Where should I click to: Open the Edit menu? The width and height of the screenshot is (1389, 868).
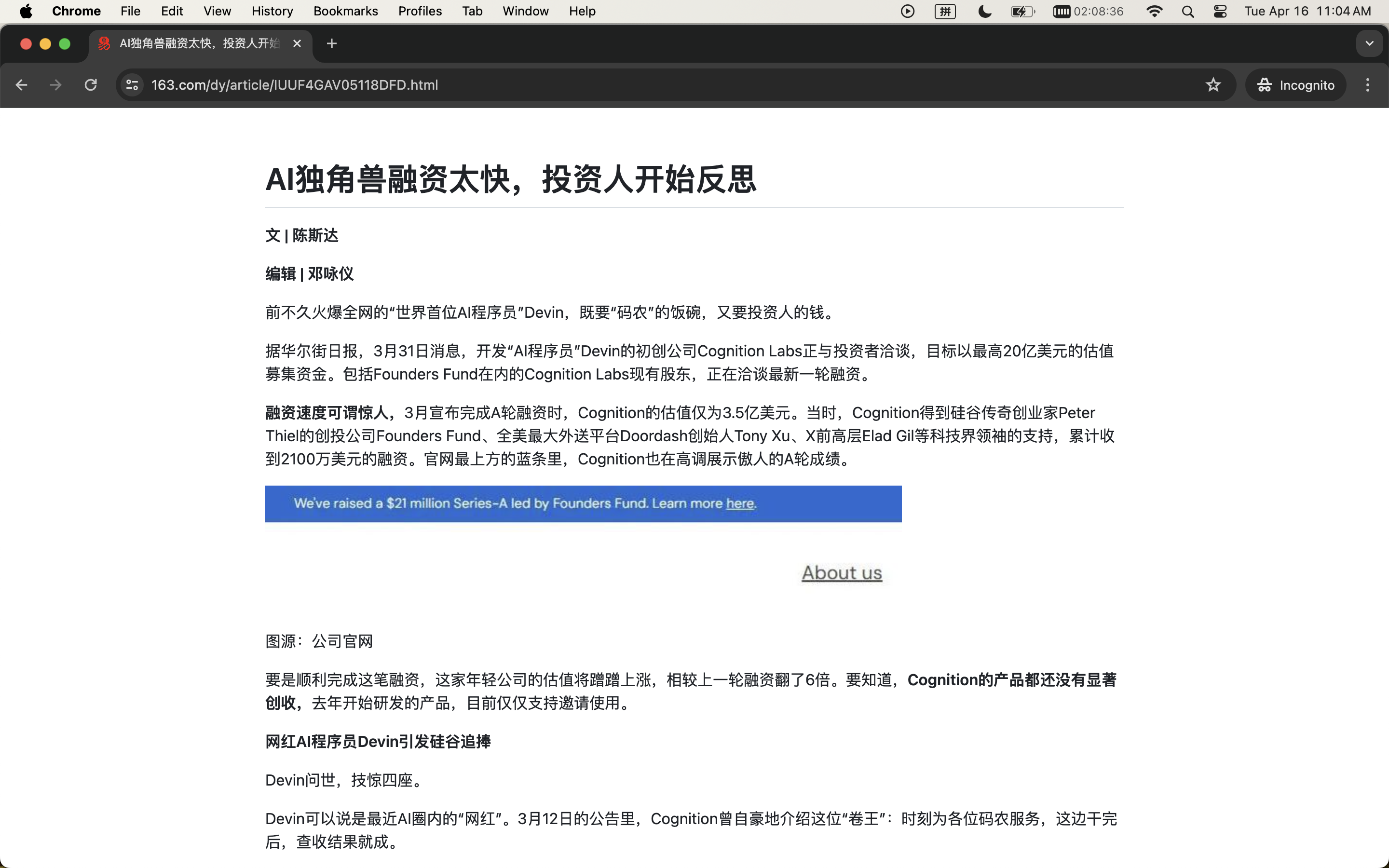click(172, 12)
